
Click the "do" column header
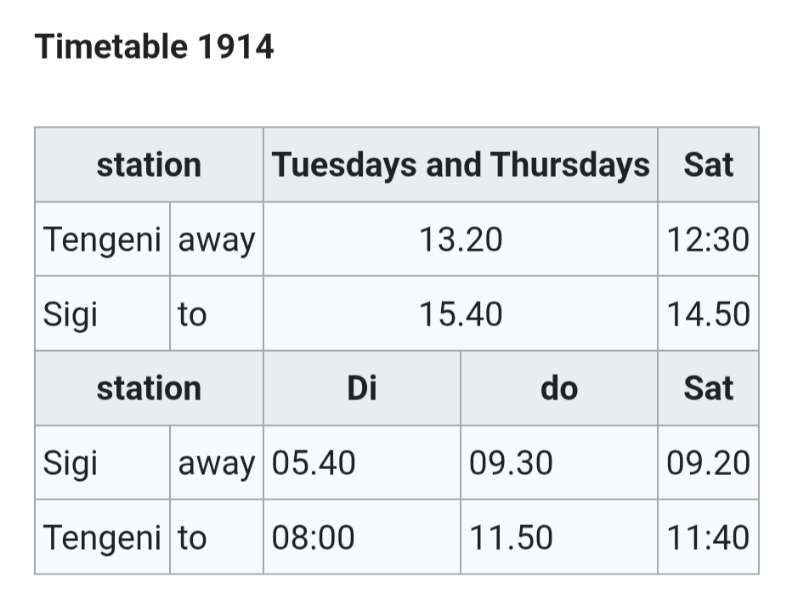[x=558, y=388]
